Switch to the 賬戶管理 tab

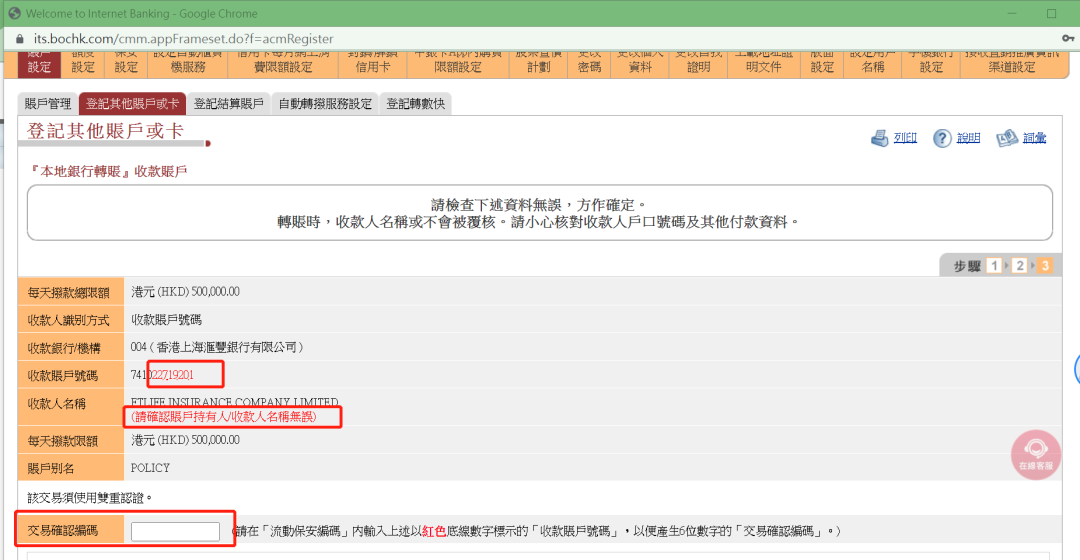click(48, 104)
